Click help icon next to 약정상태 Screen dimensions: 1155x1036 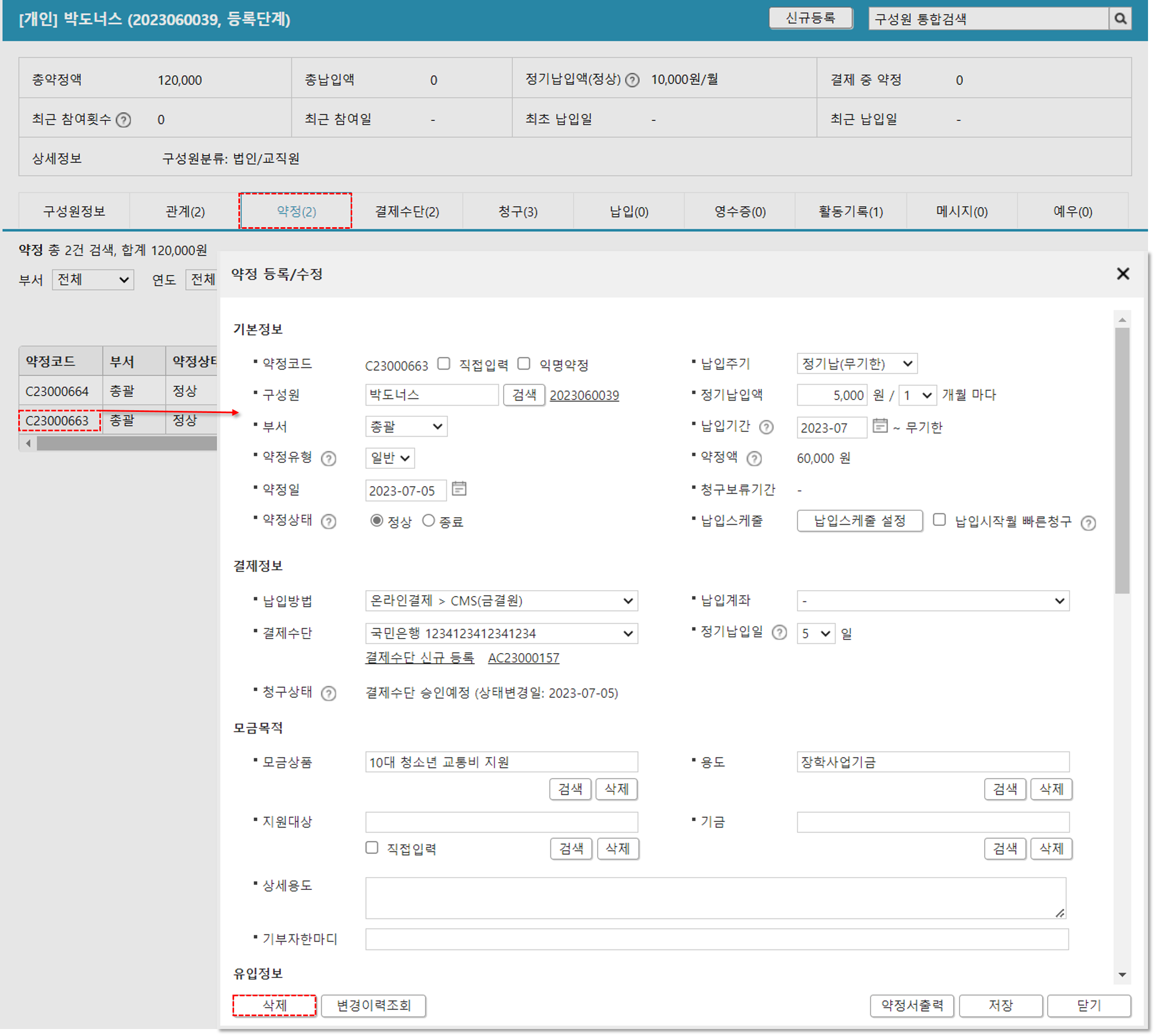(329, 522)
